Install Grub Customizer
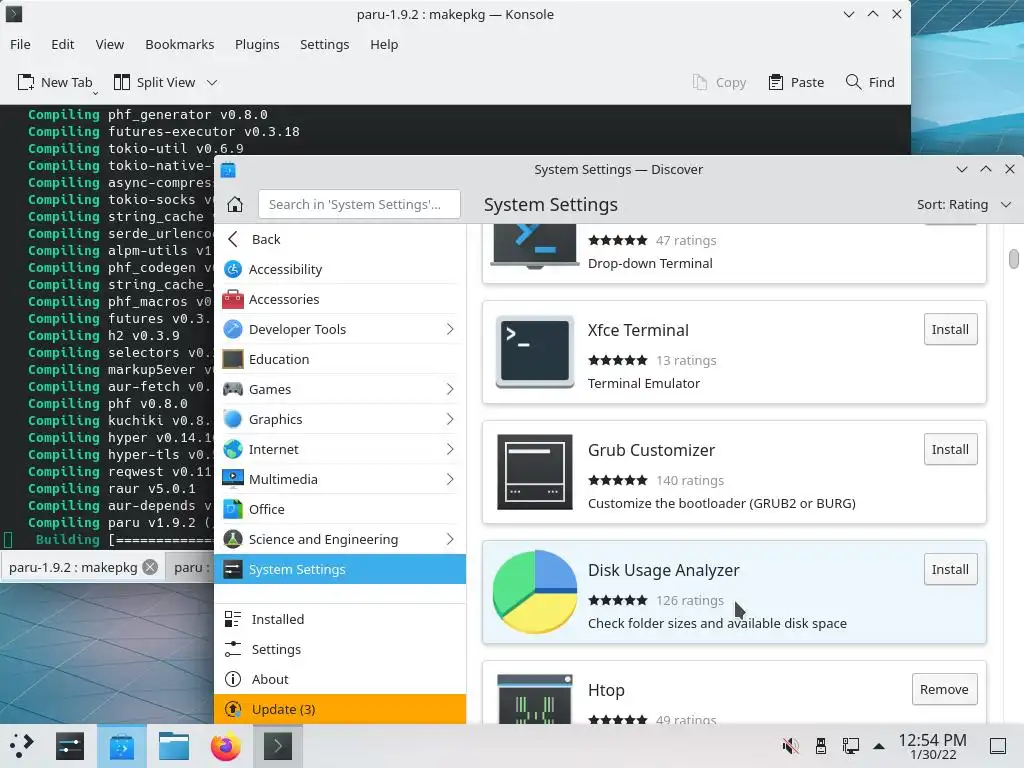This screenshot has height=768, width=1024. [950, 449]
